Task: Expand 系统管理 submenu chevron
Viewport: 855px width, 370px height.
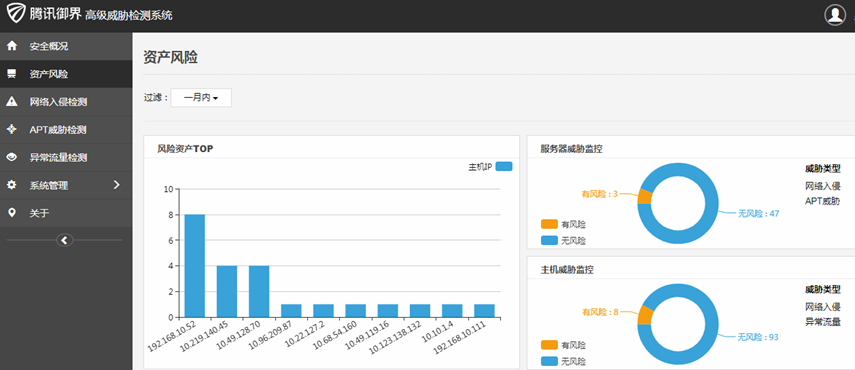Action: [116, 185]
